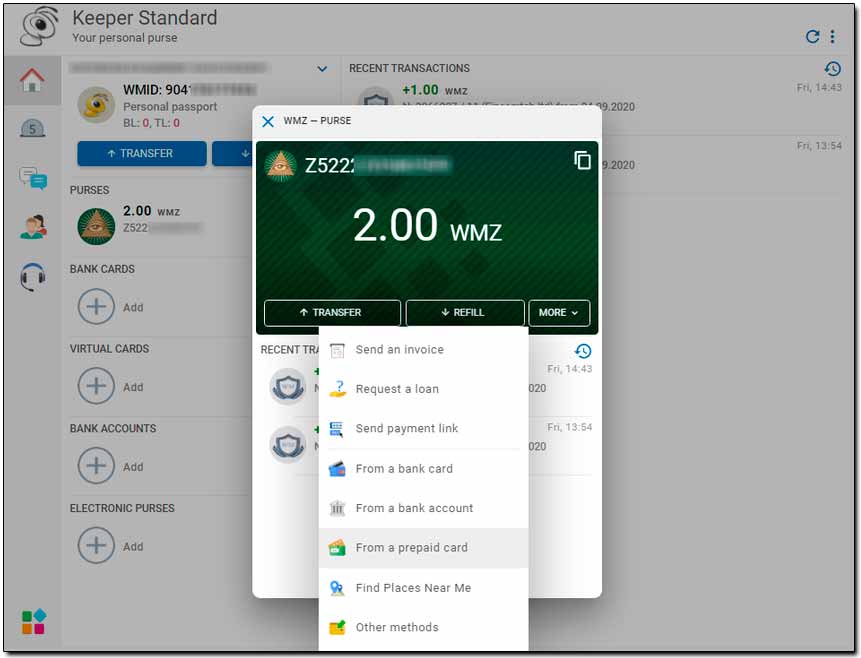Image resolution: width=861 pixels, height=658 pixels.
Task: Click the WMZ purse pyramid icon in Purses list
Action: [x=96, y=226]
